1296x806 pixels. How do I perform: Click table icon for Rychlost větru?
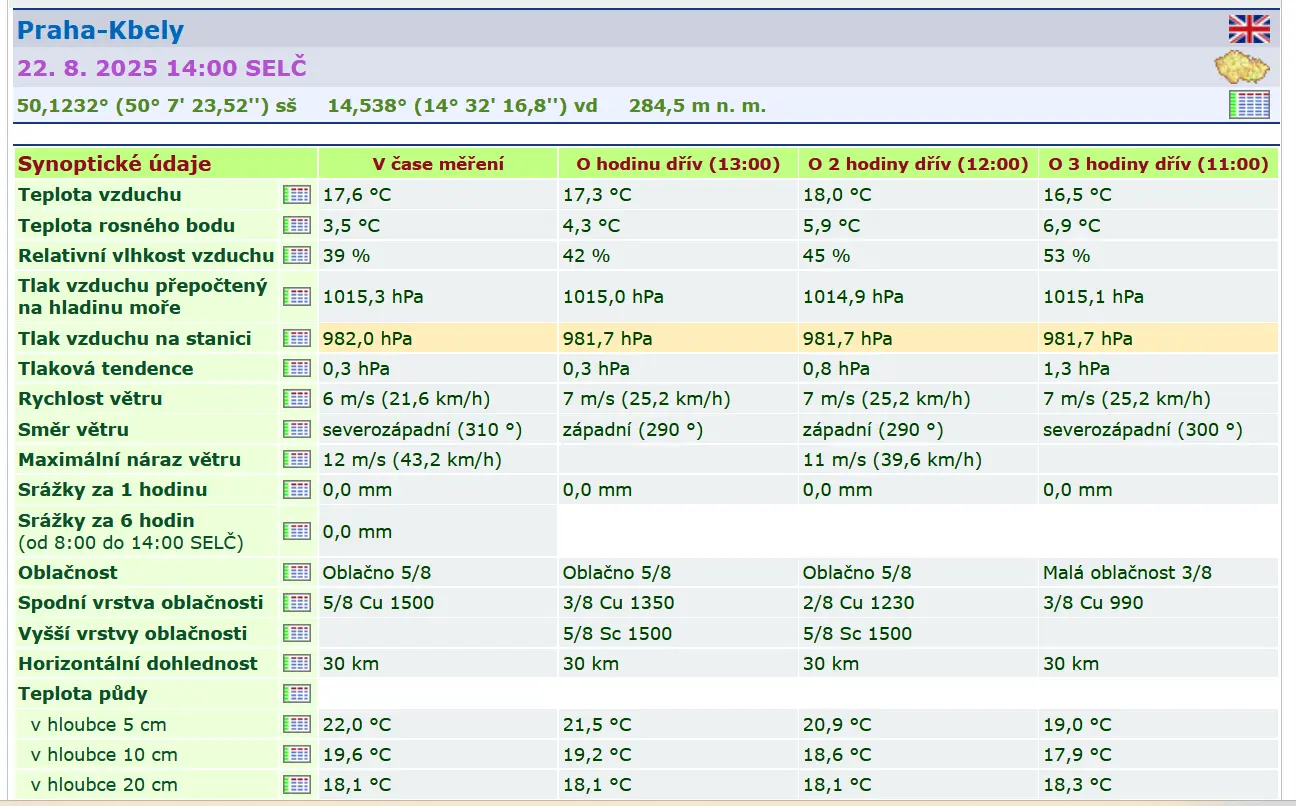point(297,399)
